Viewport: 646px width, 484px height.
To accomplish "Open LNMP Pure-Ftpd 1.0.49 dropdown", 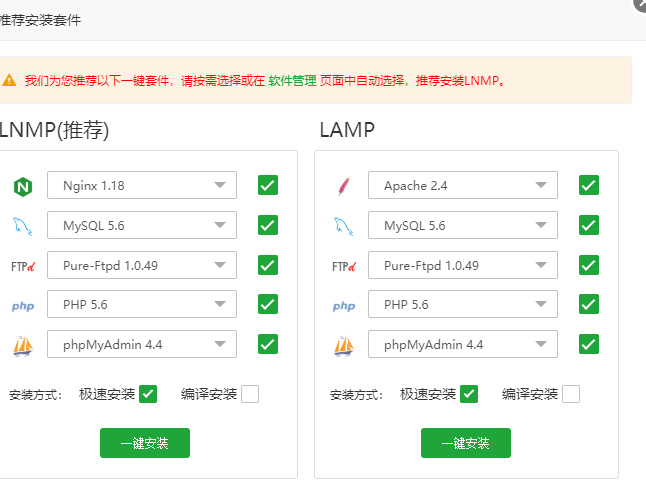I will pos(142,265).
